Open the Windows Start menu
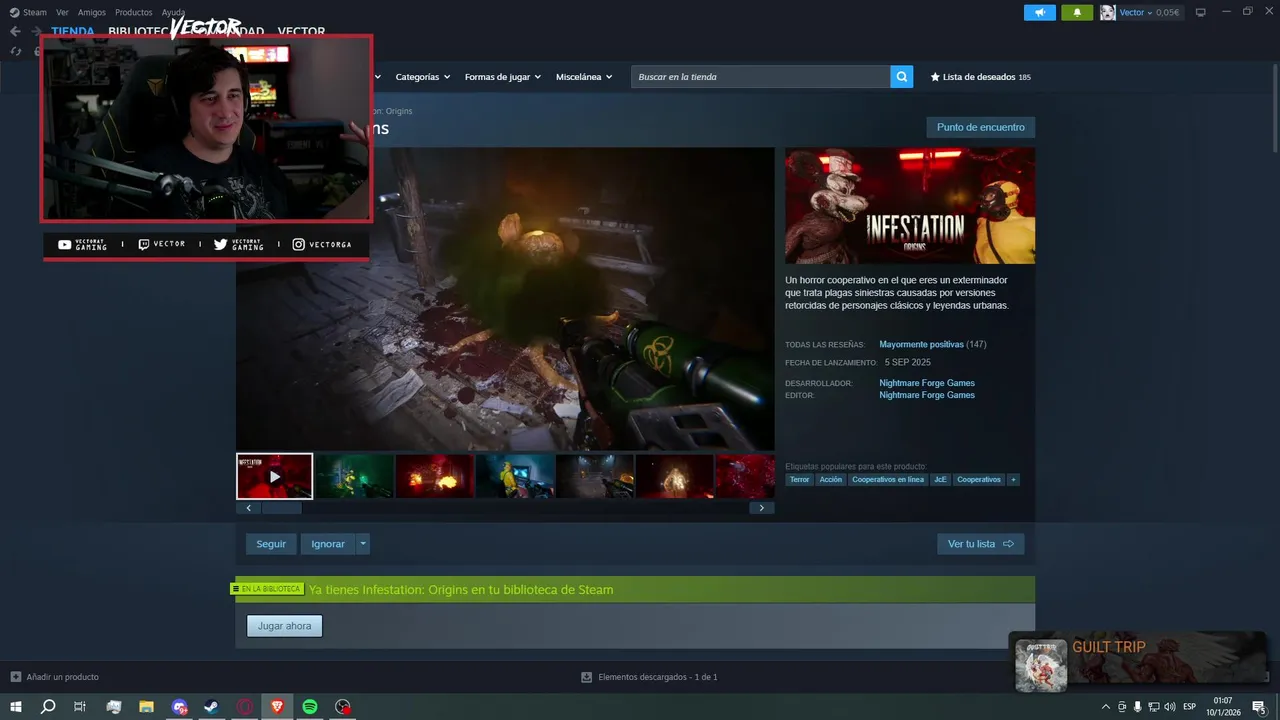This screenshot has width=1280, height=720. 16,707
